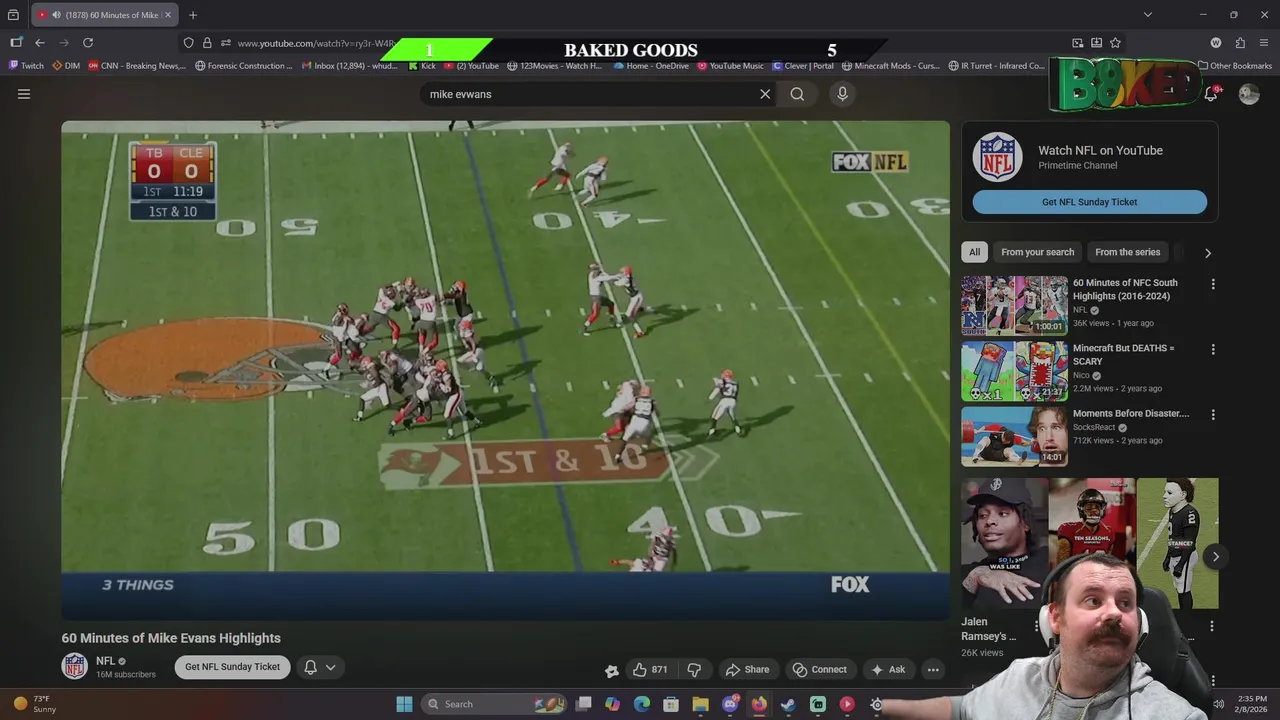Click the Ask button below video
The width and height of the screenshot is (1280, 720).
point(887,670)
